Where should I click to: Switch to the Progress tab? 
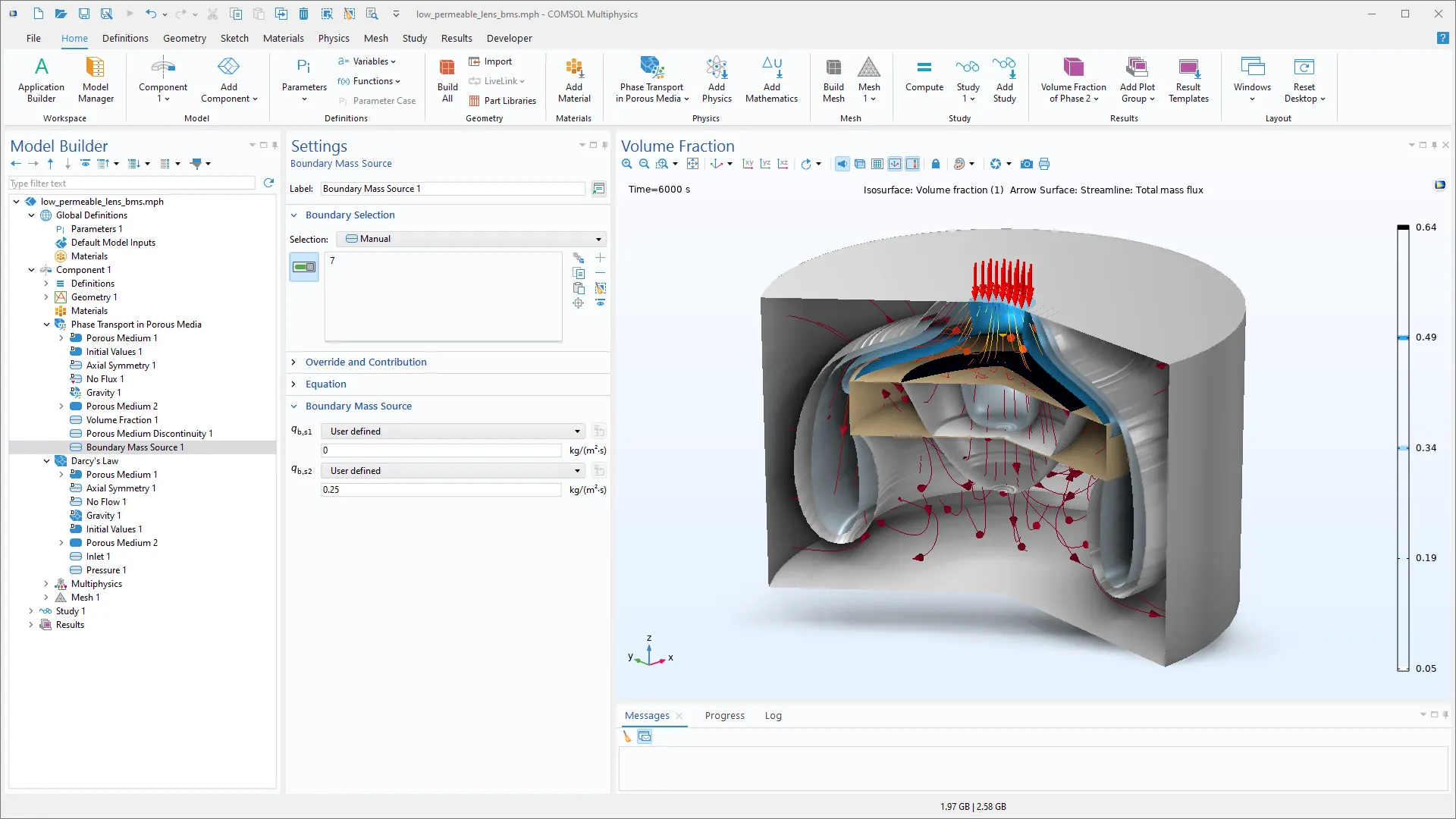coord(724,716)
